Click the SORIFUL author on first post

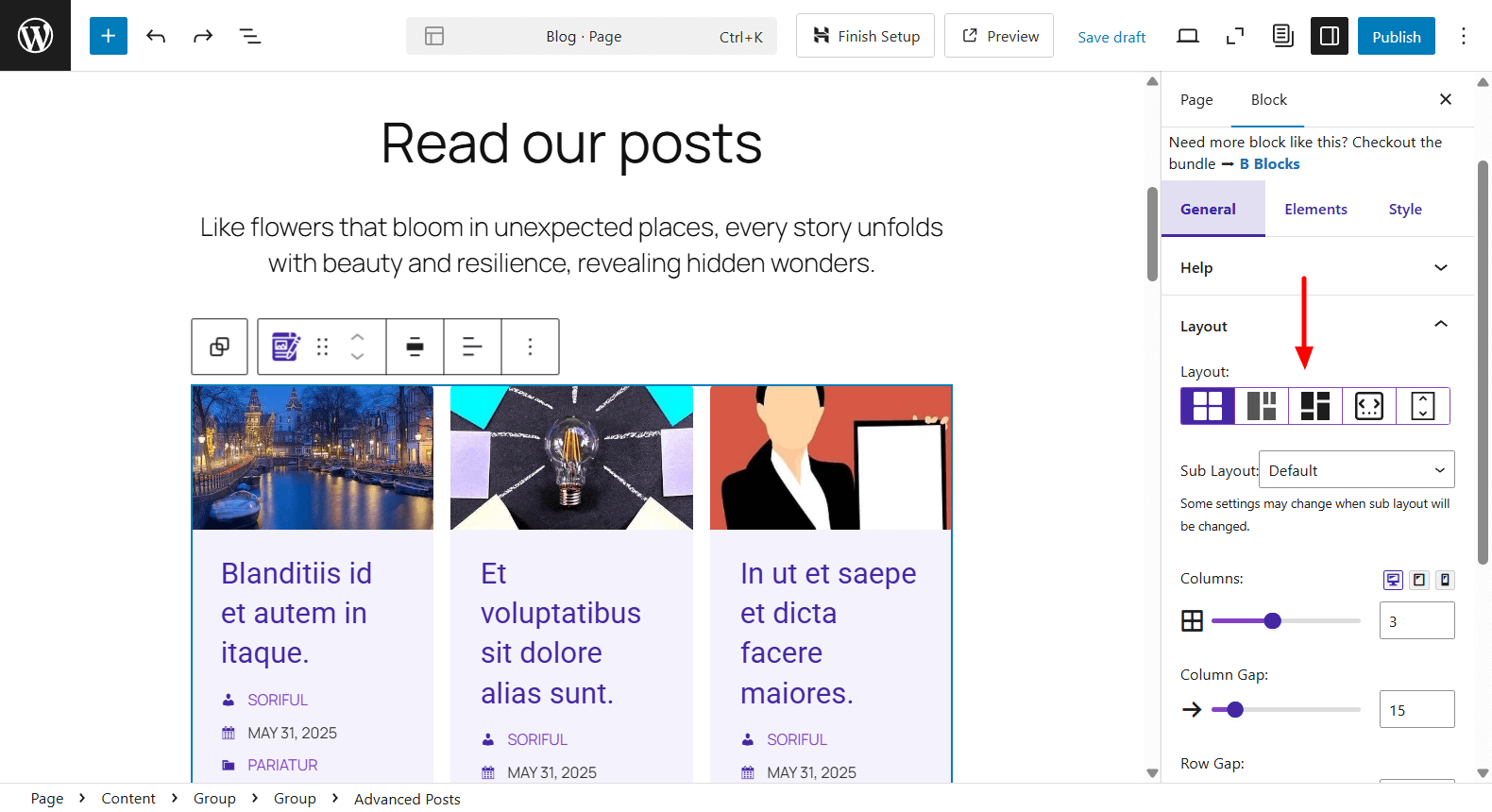278,700
